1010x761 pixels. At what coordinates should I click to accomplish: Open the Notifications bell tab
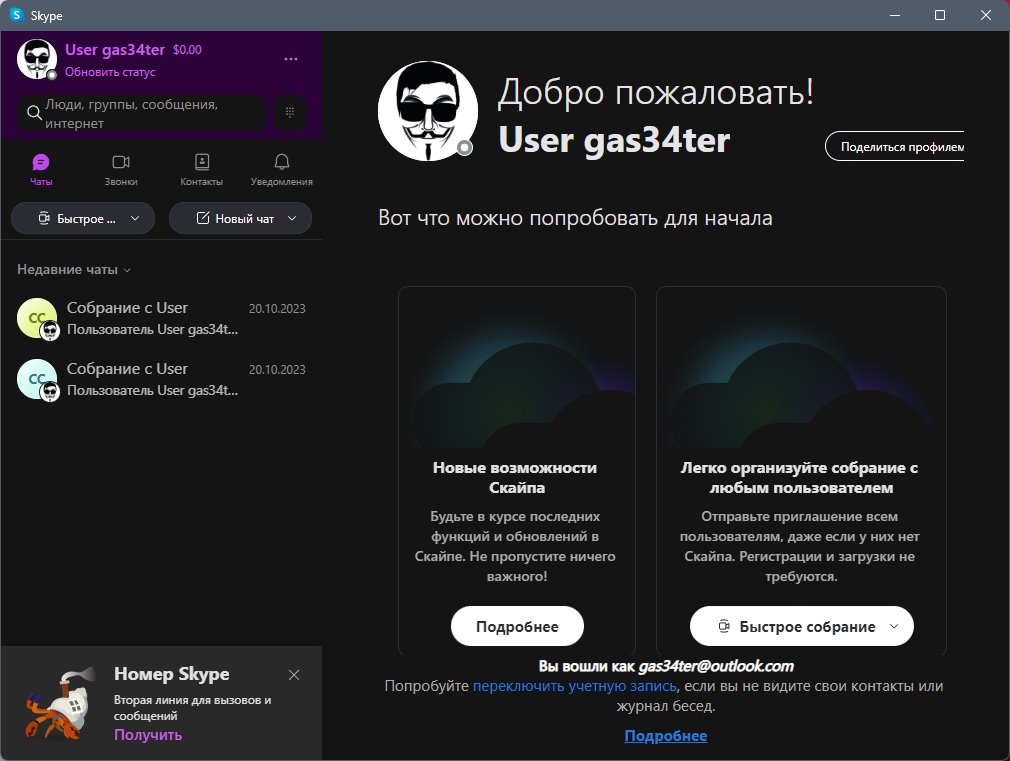(x=281, y=170)
